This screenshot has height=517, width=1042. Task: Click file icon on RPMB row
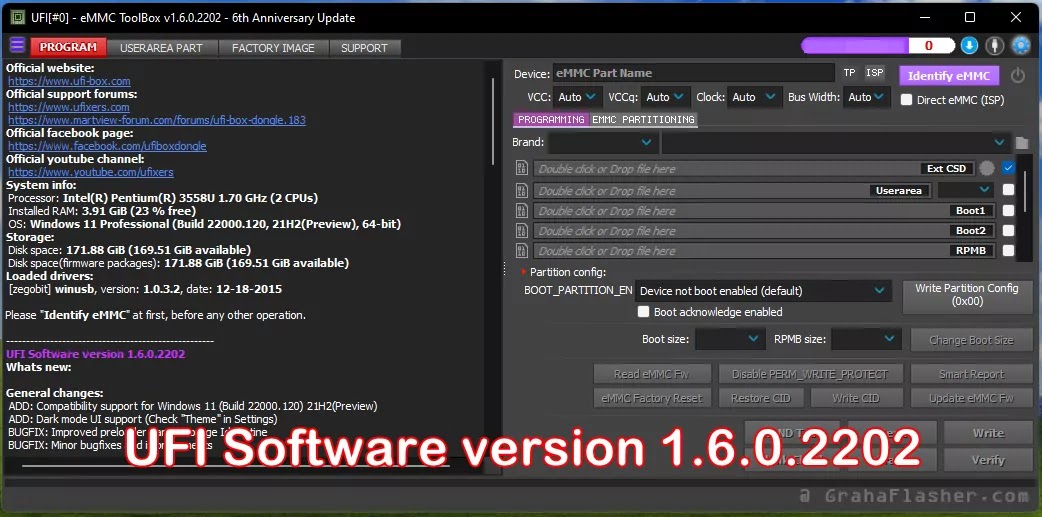[522, 251]
